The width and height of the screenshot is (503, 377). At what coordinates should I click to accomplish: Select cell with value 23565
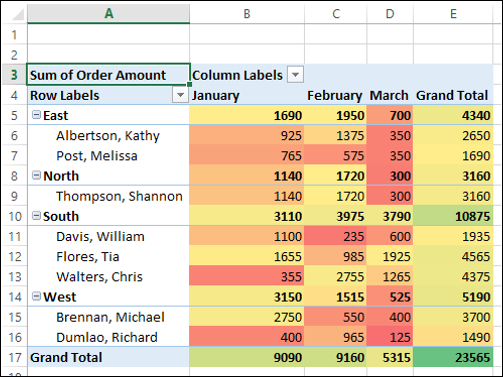(x=453, y=357)
